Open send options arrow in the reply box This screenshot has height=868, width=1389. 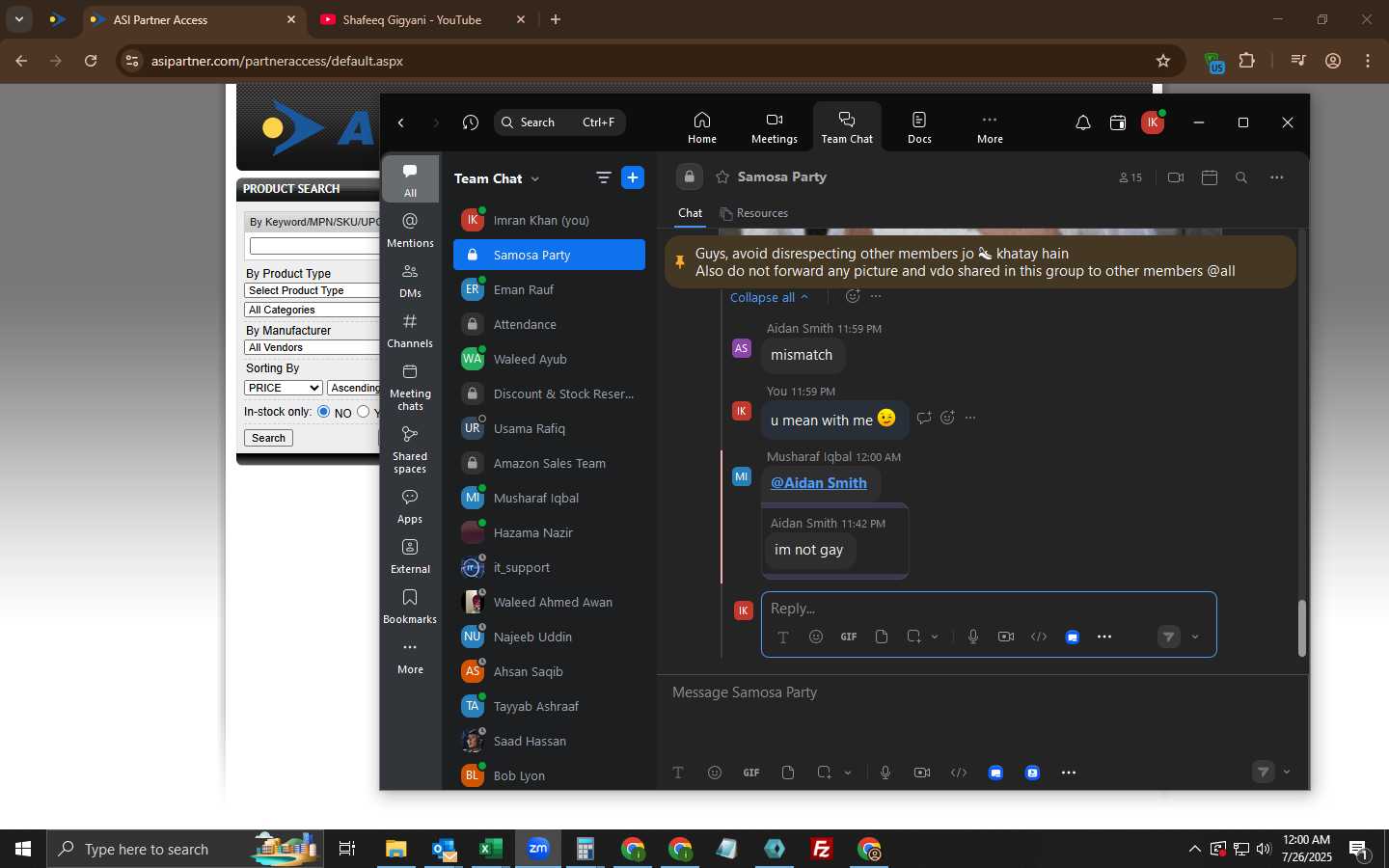tap(1195, 637)
